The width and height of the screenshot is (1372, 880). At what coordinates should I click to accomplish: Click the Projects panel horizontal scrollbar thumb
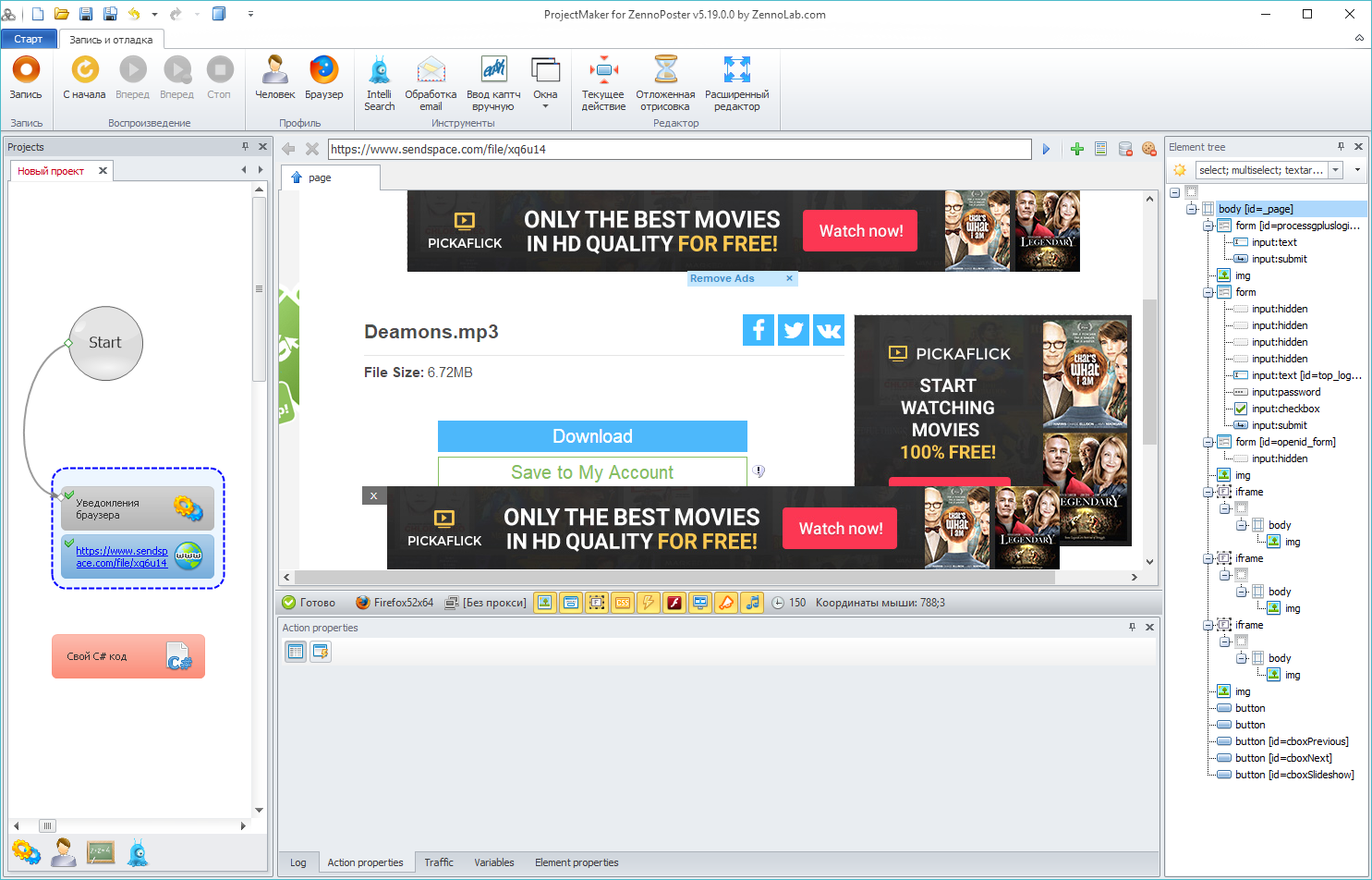pyautogui.click(x=47, y=825)
